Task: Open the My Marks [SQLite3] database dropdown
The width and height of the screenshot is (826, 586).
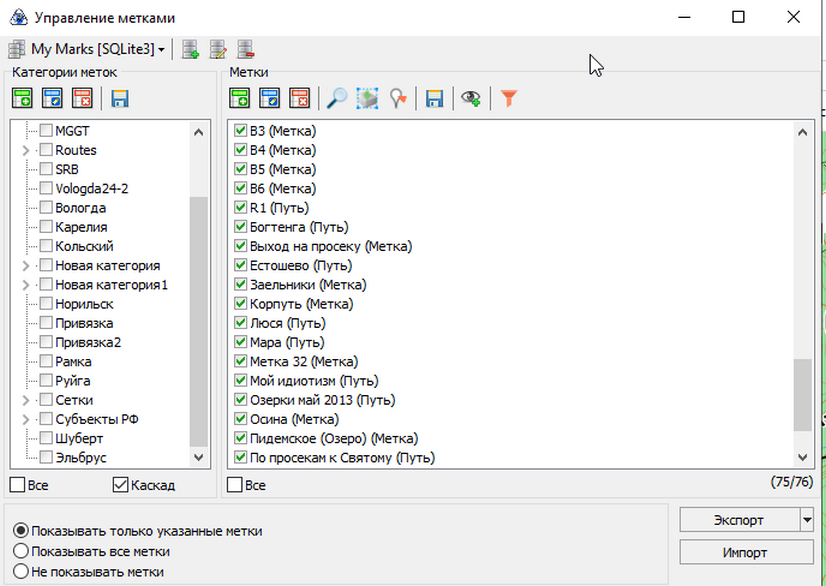Action: coord(88,49)
